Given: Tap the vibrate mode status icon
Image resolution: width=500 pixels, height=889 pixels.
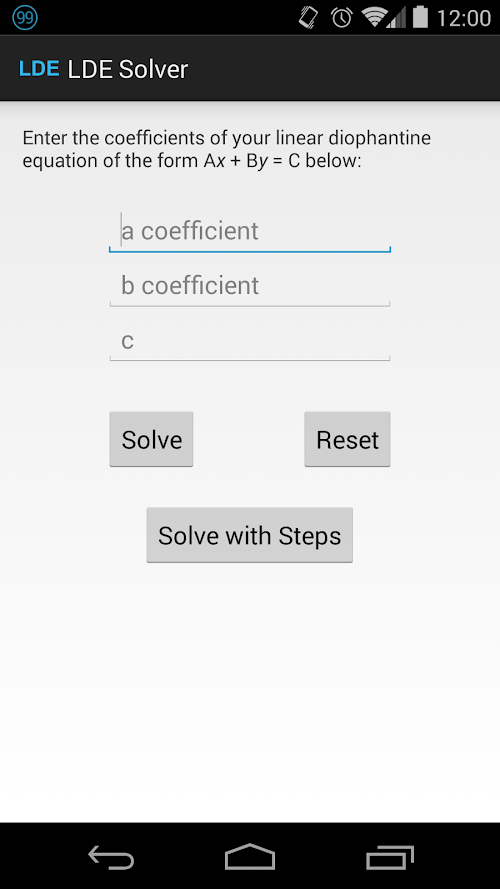Looking at the screenshot, I should click(x=308, y=18).
